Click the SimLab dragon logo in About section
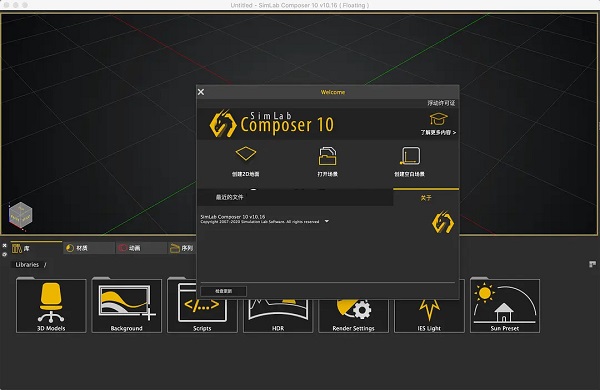 (x=443, y=222)
